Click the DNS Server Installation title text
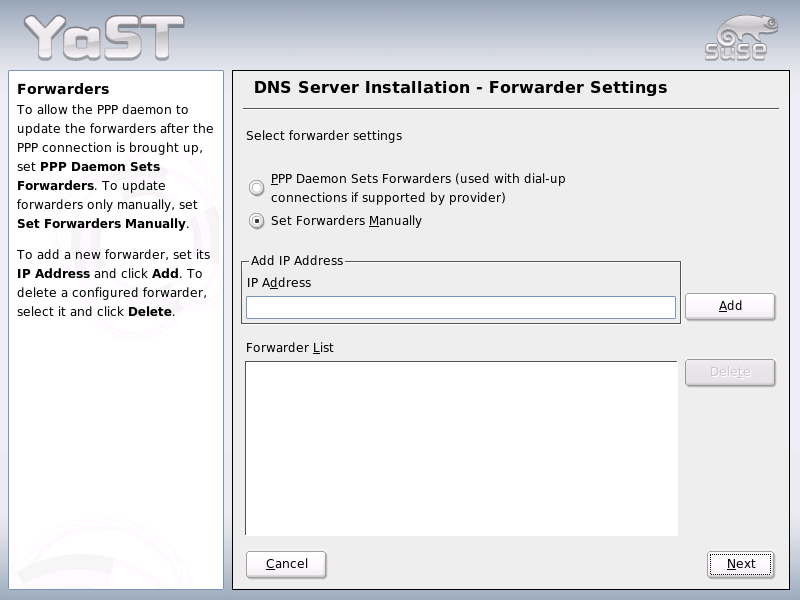The width and height of the screenshot is (800, 600). [460, 87]
